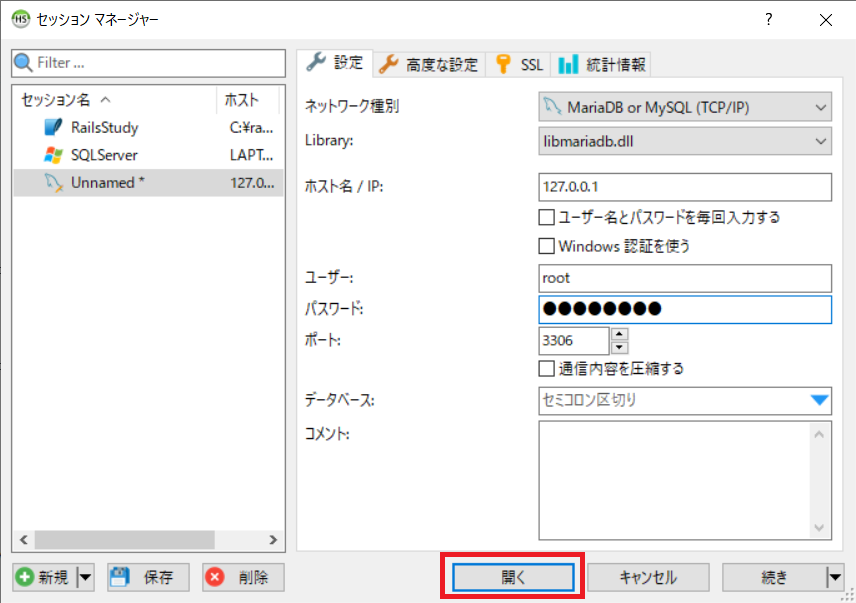Switch to the 高度な設定 tab

tap(429, 65)
